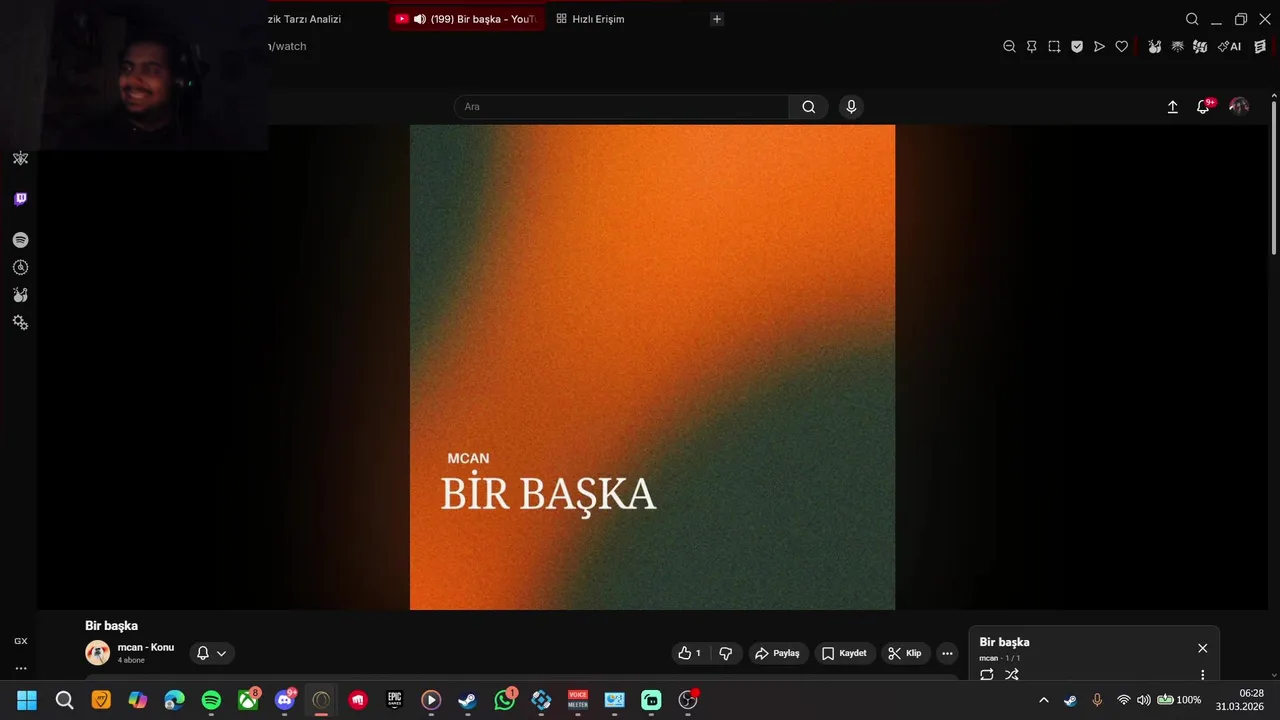Open the easy setup stacked-lines icon
Viewport: 1280px width, 720px height.
coord(1260,47)
